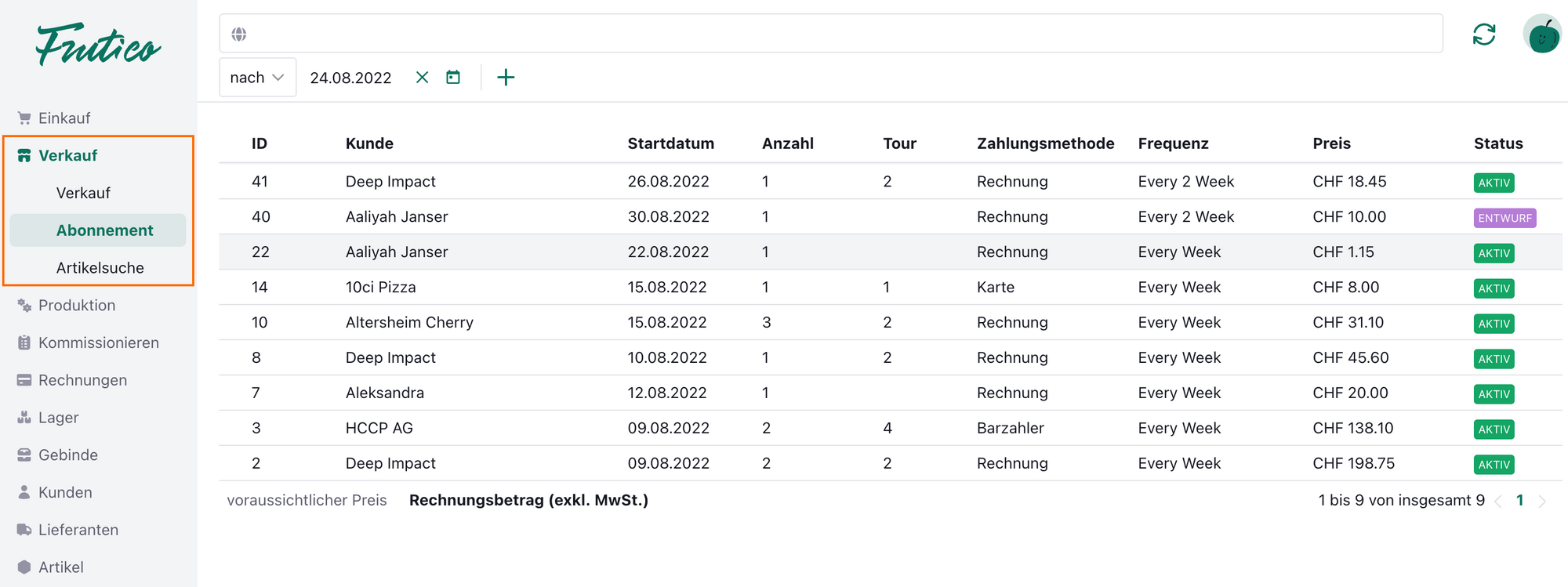
Task: Collapse the Verkauf sidebar section
Action: pos(68,155)
